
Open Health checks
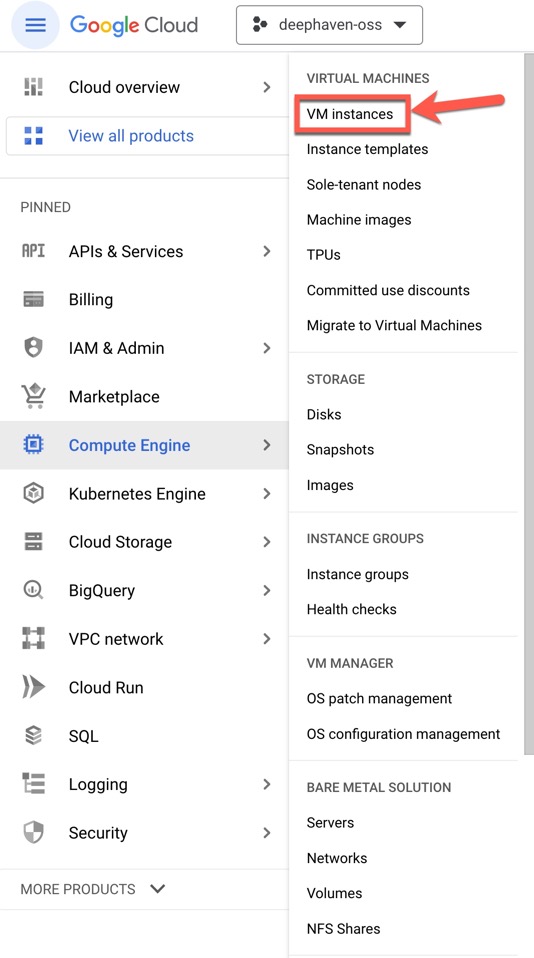click(x=351, y=609)
